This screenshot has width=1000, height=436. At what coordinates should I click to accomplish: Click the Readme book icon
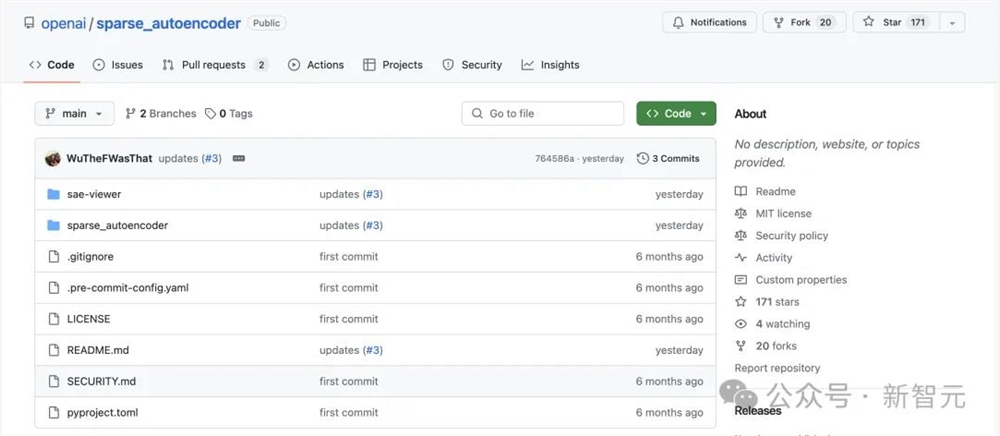point(741,191)
